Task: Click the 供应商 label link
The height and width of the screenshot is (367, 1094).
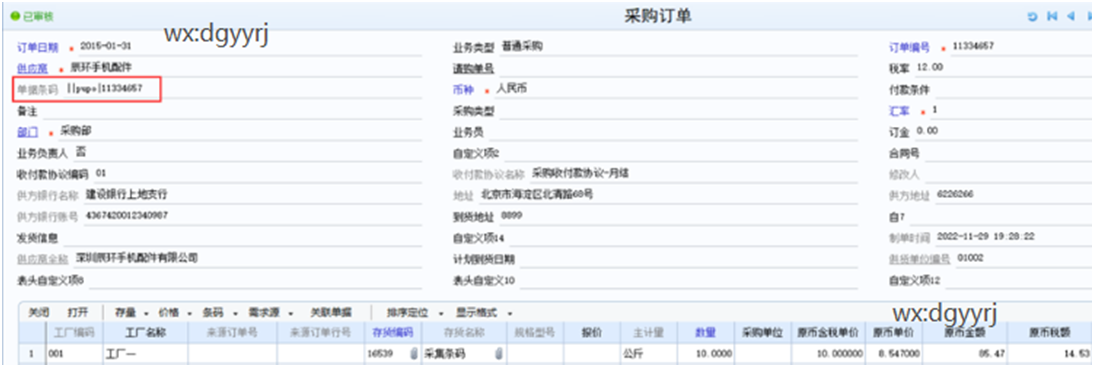Action: tap(32, 68)
